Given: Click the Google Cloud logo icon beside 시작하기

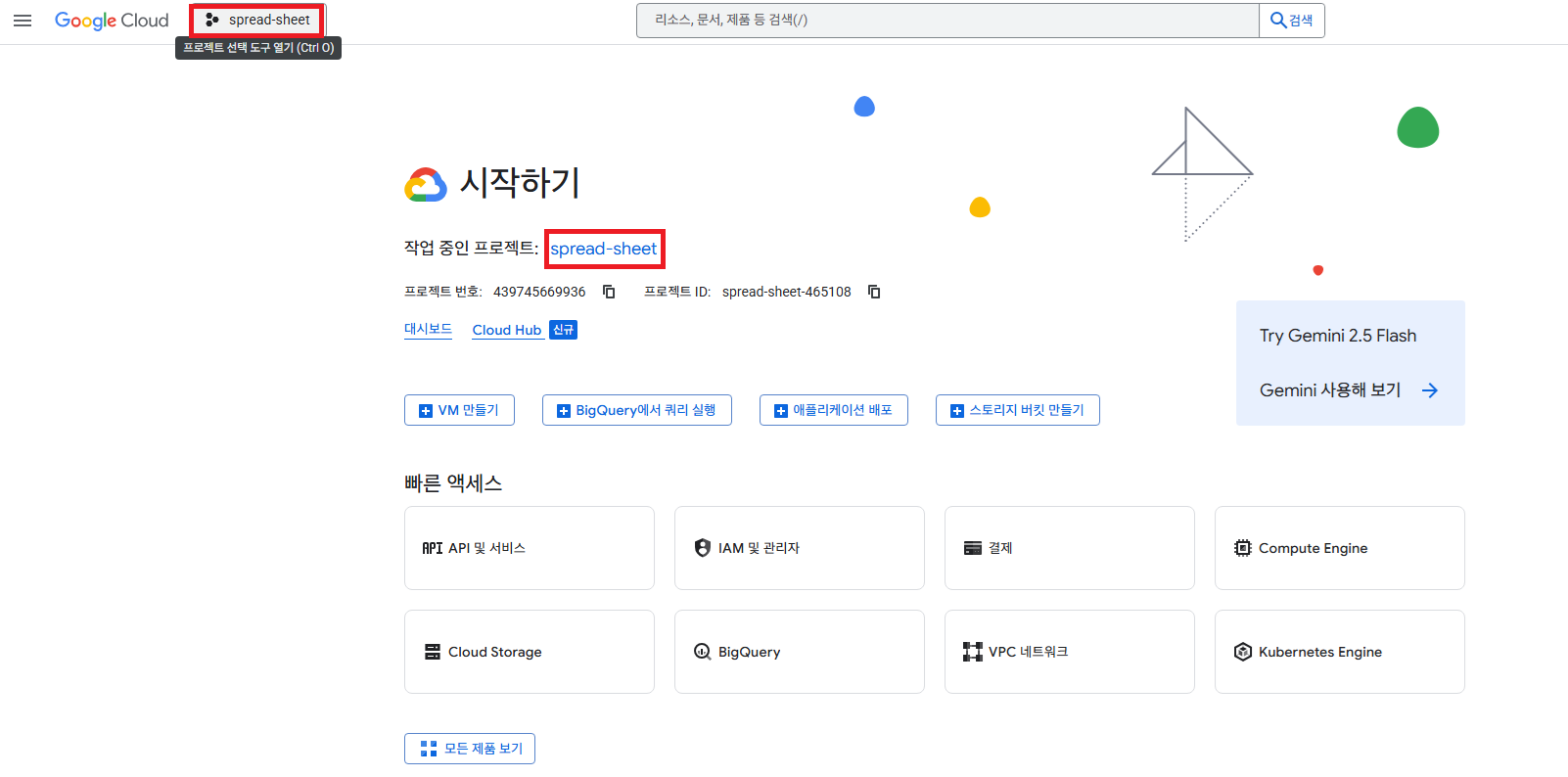Looking at the screenshot, I should [426, 185].
